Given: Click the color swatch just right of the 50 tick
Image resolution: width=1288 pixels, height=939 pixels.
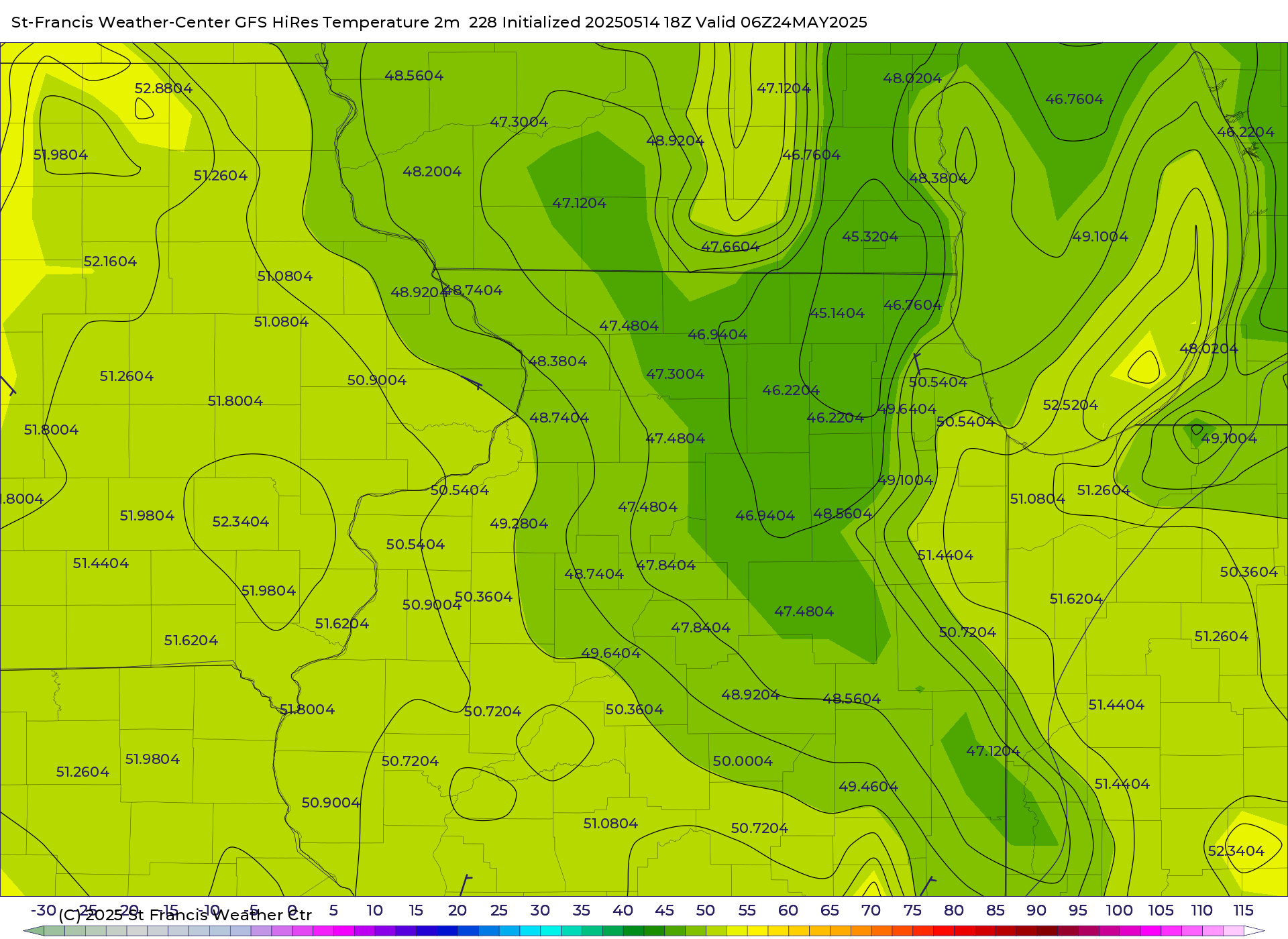Looking at the screenshot, I should (716, 931).
